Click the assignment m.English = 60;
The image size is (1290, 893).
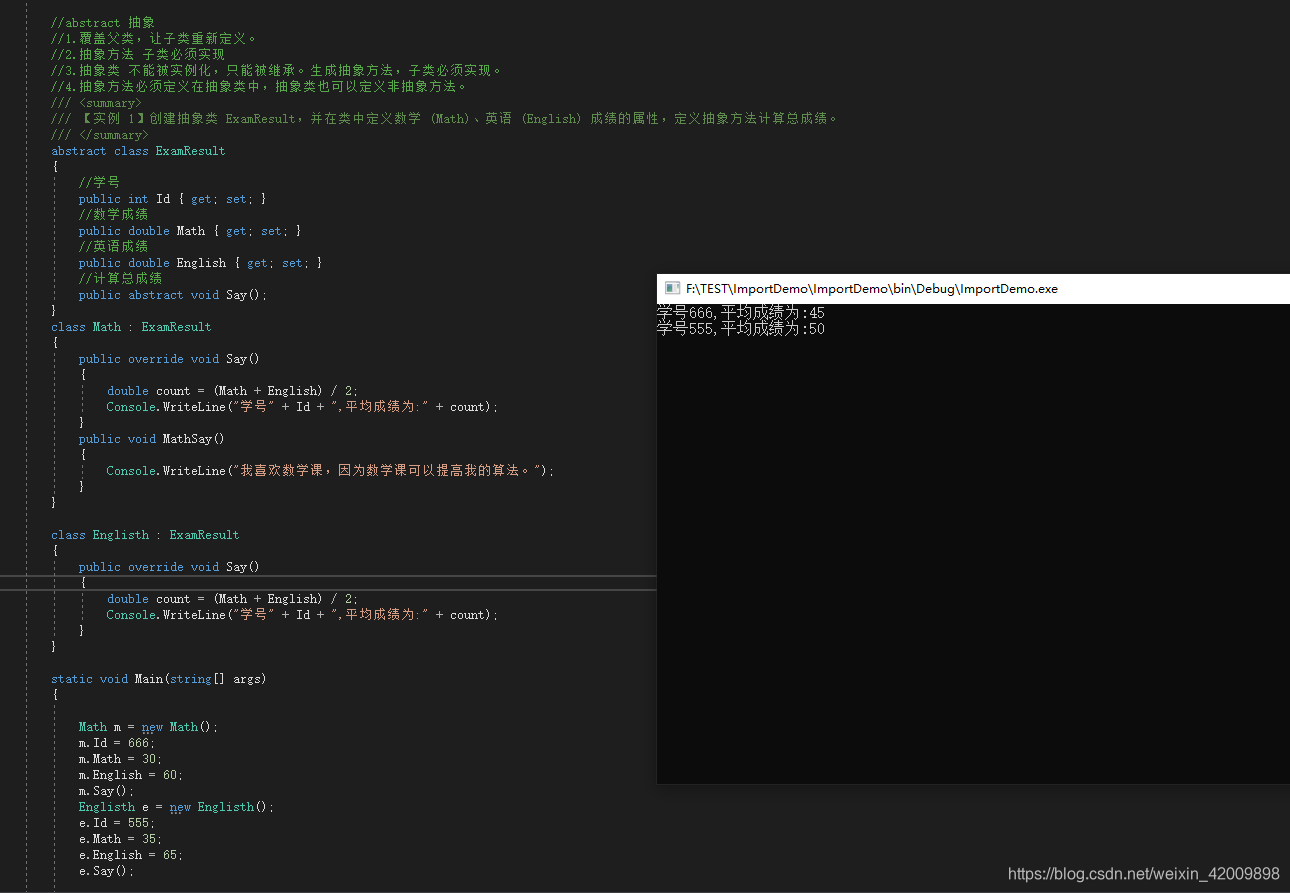[x=131, y=774]
